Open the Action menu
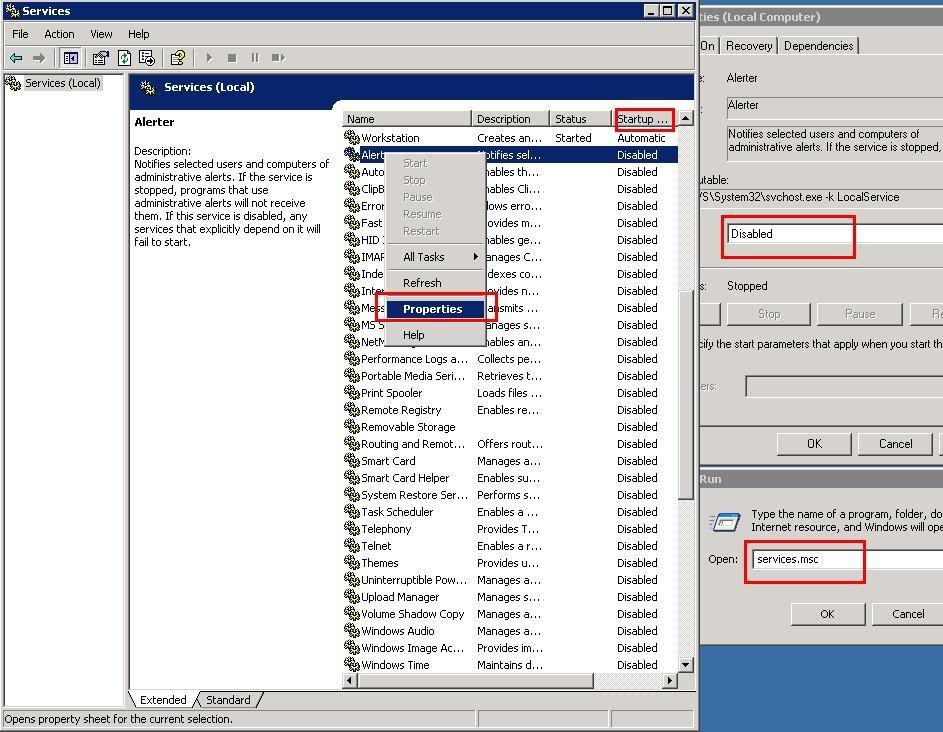This screenshot has width=943, height=732. point(59,34)
